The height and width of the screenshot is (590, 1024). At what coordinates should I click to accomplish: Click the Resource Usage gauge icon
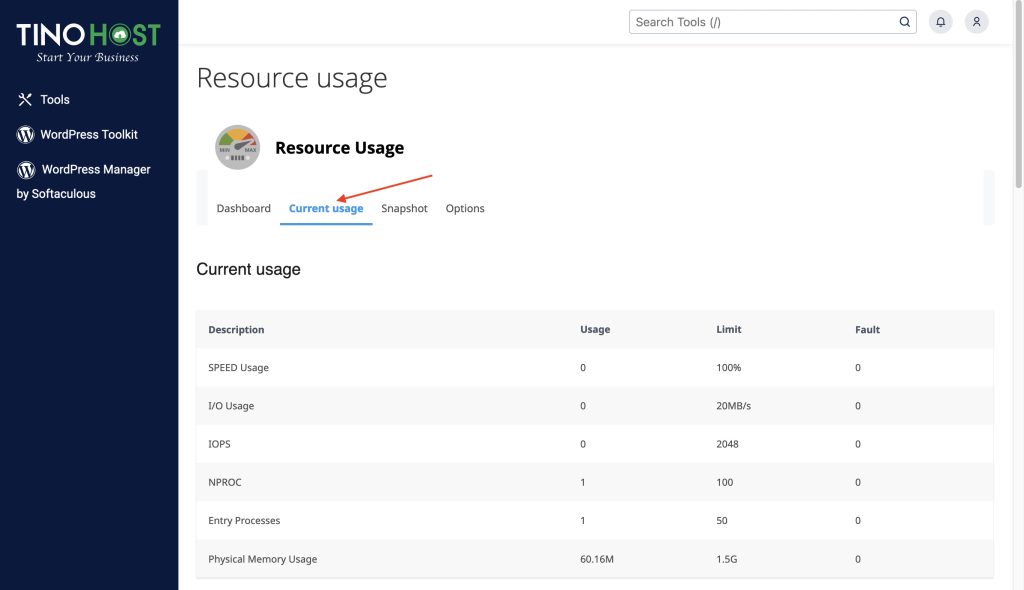pos(238,148)
